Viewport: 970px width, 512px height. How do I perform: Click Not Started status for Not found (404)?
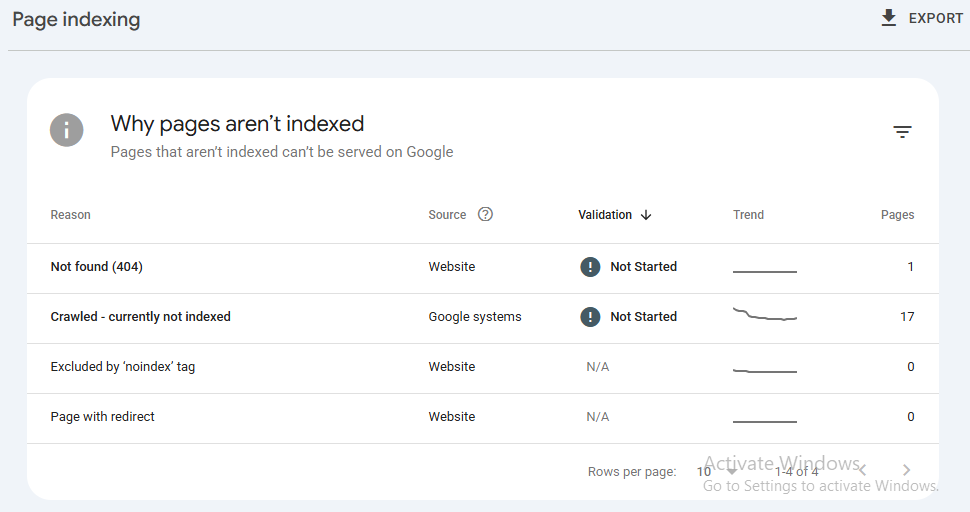[x=643, y=267]
